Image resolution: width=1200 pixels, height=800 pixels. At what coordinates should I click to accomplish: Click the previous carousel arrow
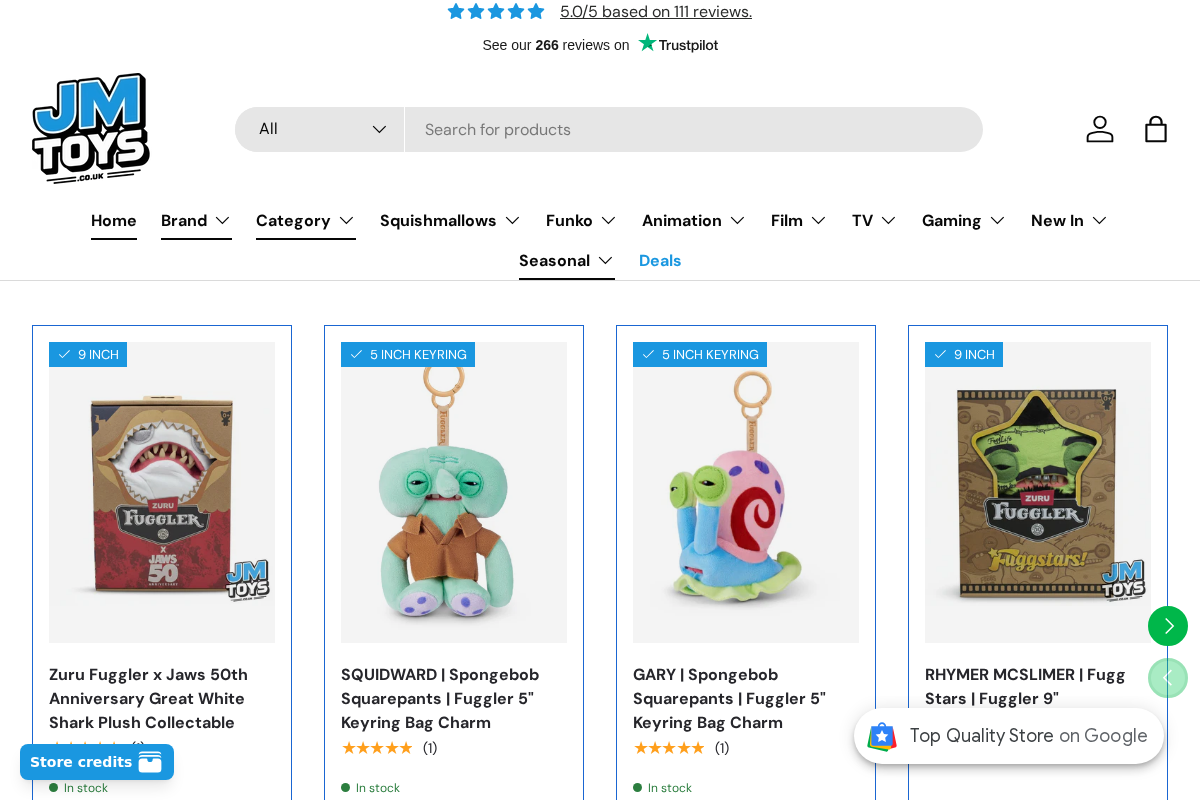point(1167,678)
